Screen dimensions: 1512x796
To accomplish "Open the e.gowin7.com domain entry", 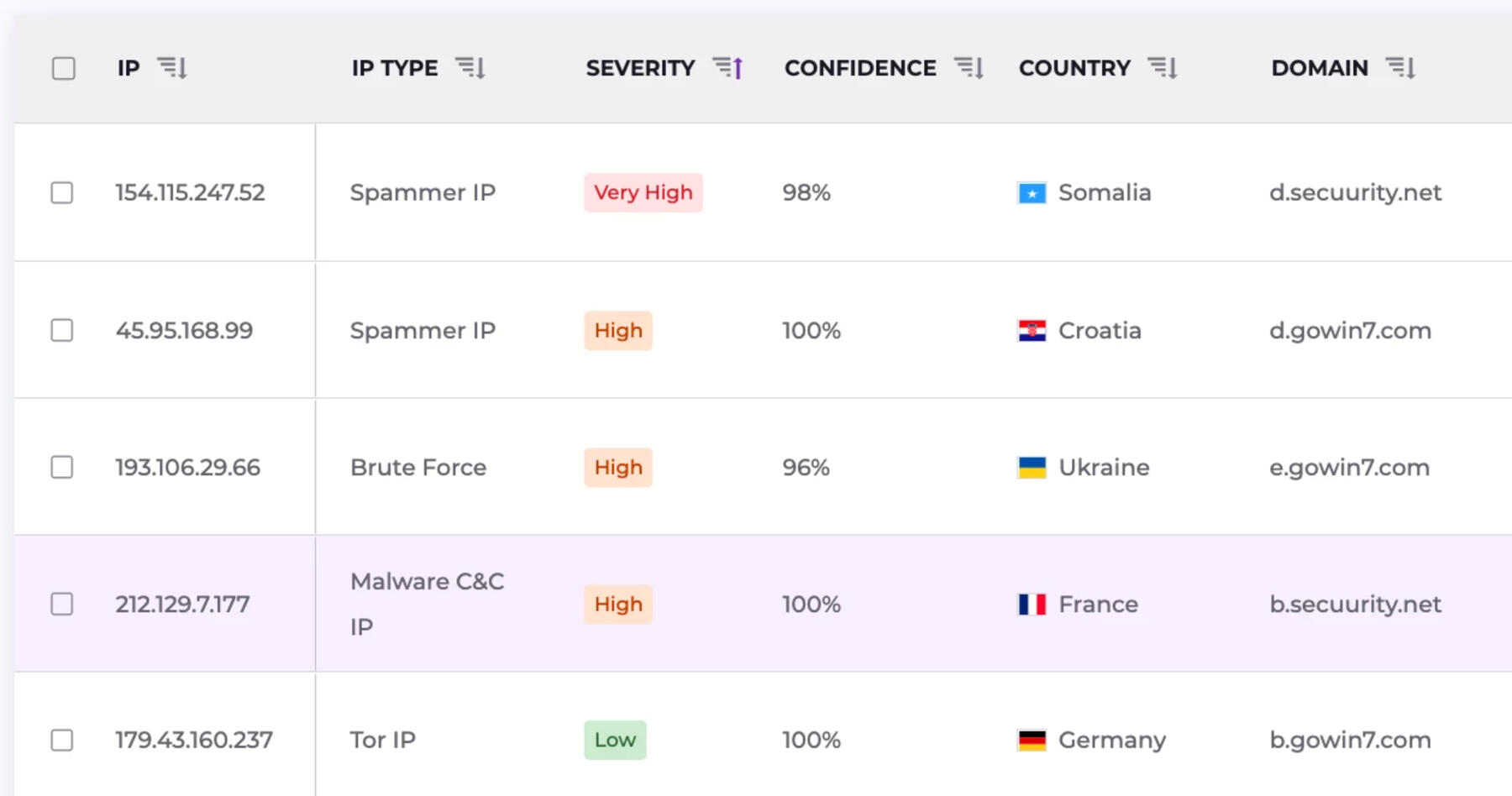I will (1349, 468).
